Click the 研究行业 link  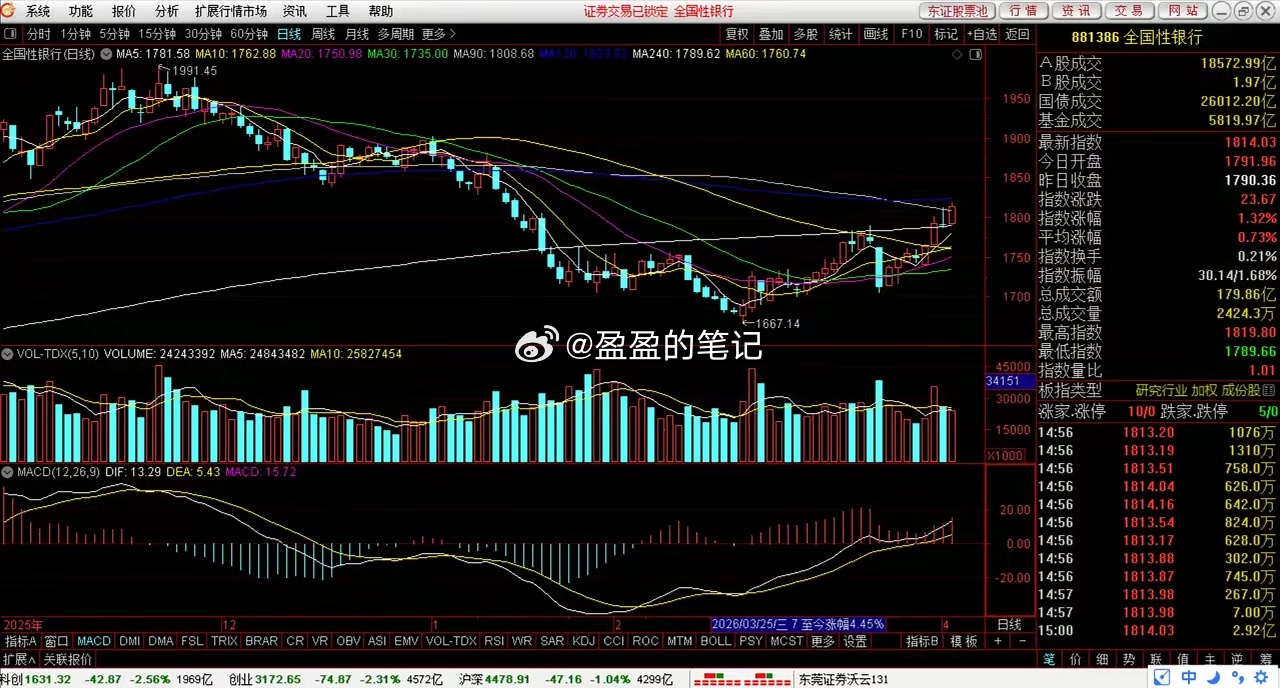click(x=1161, y=390)
